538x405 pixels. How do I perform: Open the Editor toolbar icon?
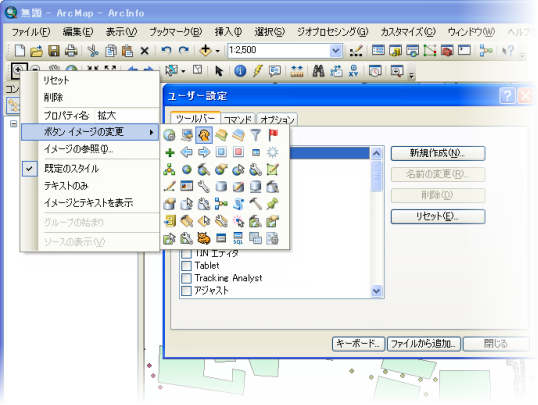point(356,51)
